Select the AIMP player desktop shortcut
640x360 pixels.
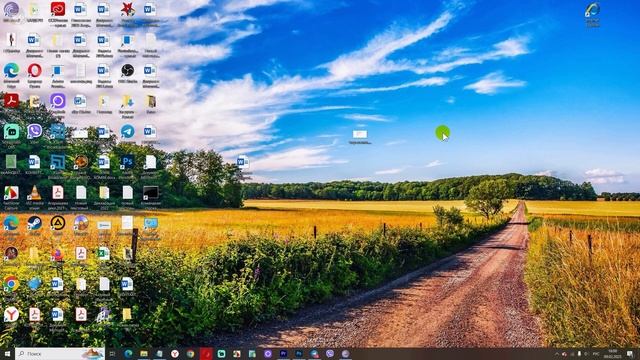[58, 223]
